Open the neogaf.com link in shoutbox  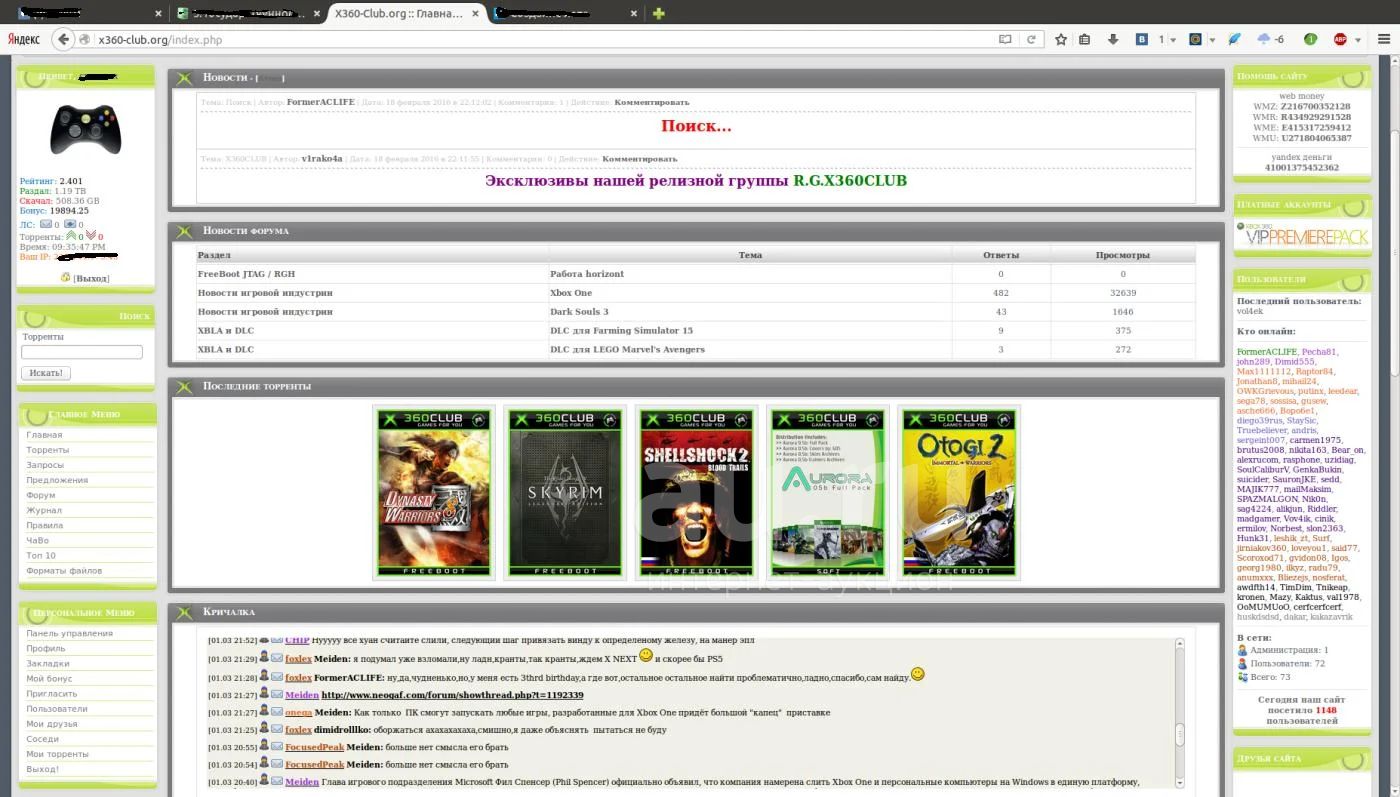(x=452, y=695)
